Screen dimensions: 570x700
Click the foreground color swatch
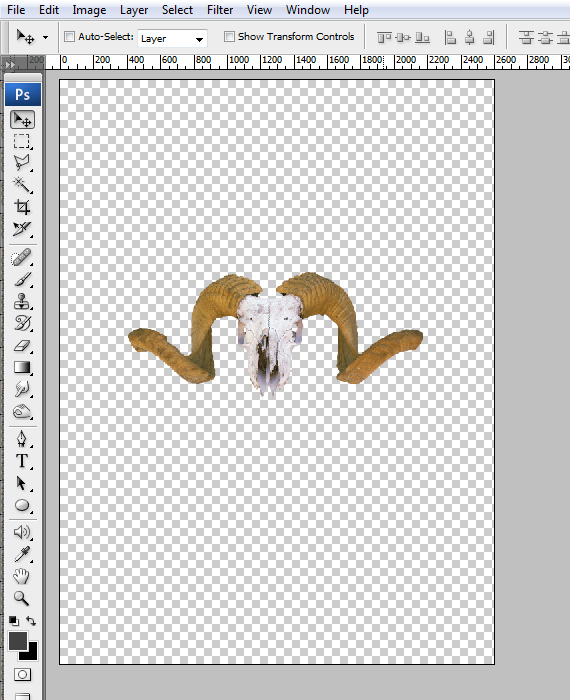(x=17, y=641)
